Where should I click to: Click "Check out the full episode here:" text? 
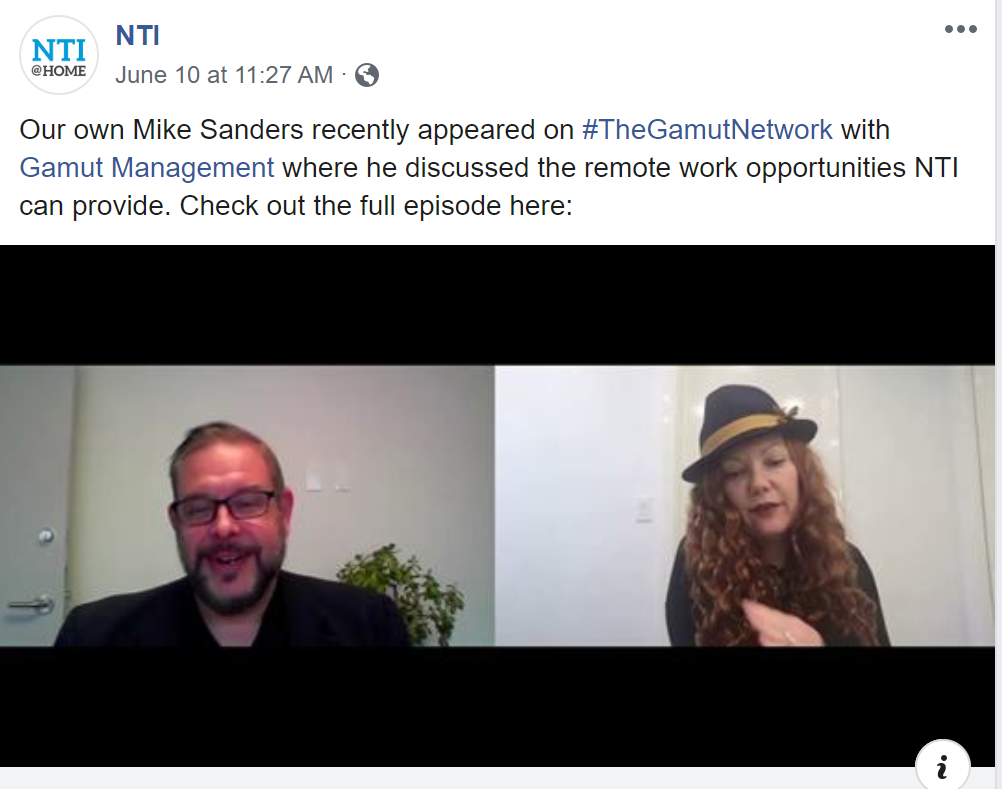click(376, 206)
